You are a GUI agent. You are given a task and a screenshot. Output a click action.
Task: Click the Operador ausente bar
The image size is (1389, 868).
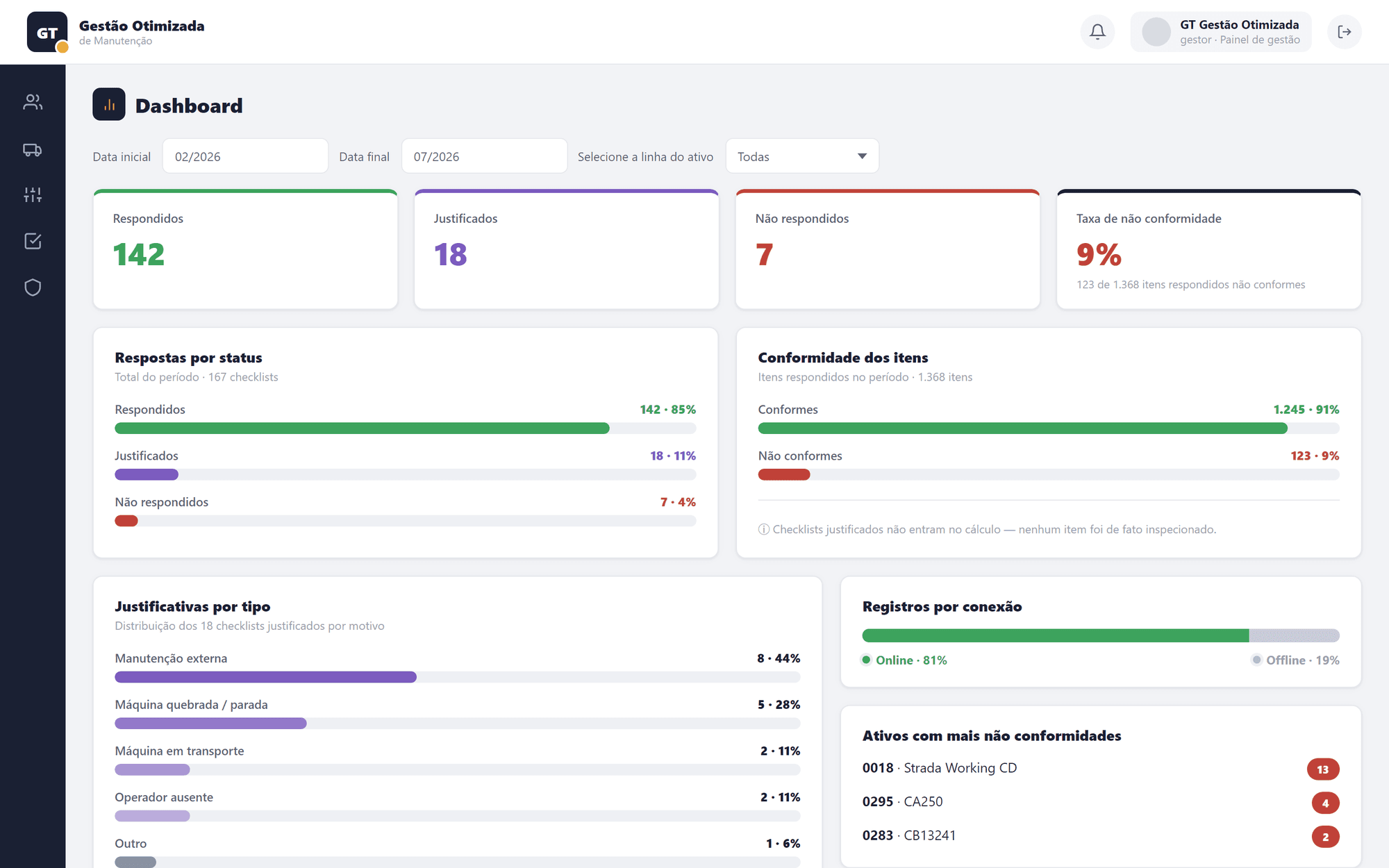[152, 816]
